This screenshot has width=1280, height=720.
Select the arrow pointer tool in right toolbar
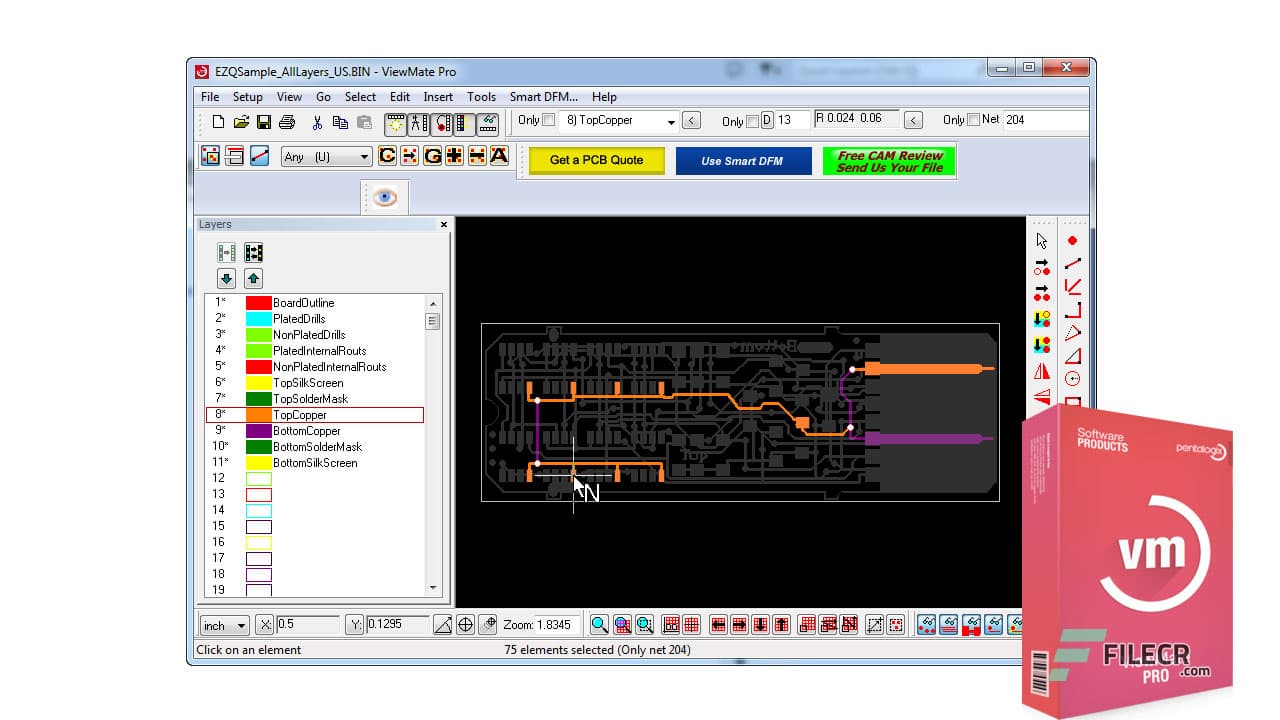click(x=1040, y=240)
